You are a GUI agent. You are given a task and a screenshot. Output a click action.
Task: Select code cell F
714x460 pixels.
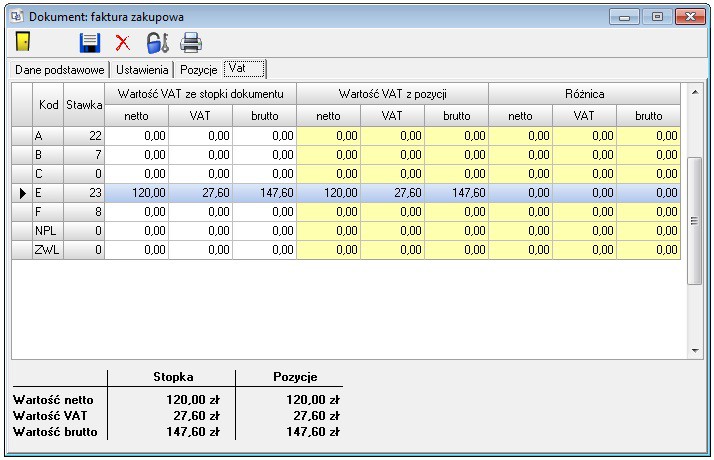[48, 212]
